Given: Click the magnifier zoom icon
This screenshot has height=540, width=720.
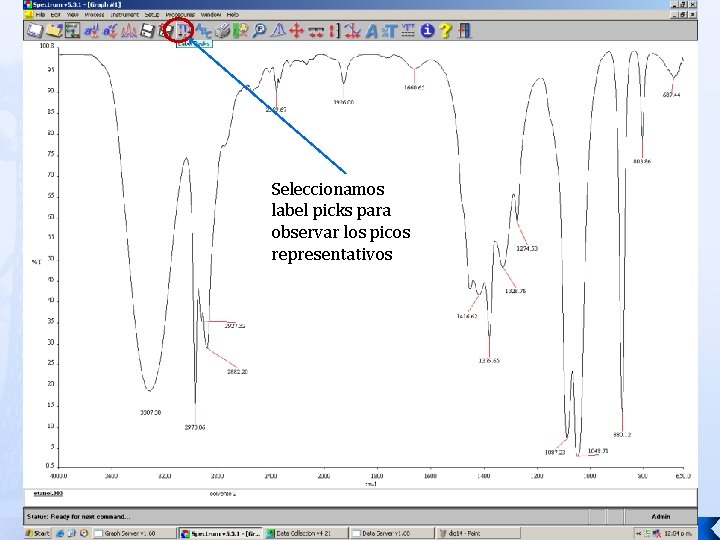Looking at the screenshot, I should (x=259, y=31).
